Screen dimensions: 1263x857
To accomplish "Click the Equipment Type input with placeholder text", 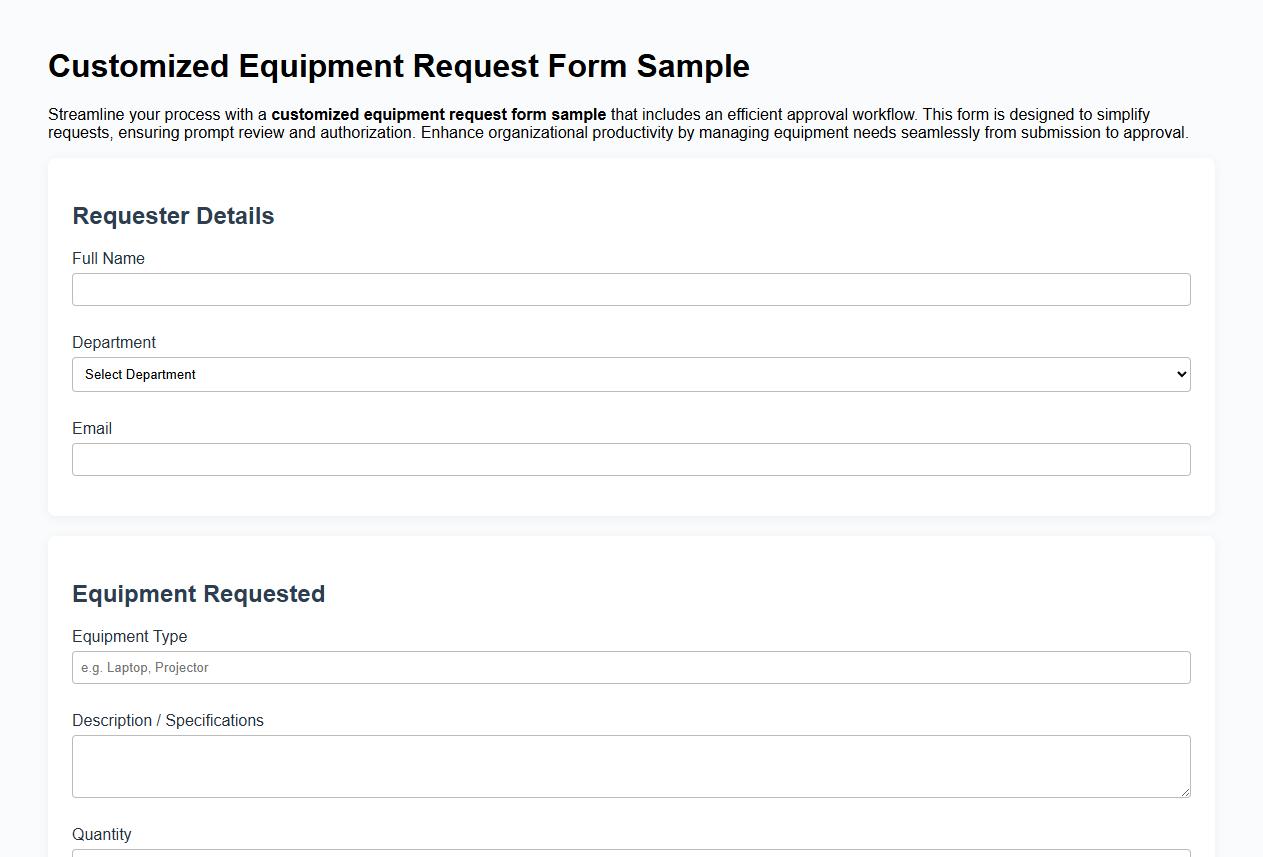I will pos(631,667).
